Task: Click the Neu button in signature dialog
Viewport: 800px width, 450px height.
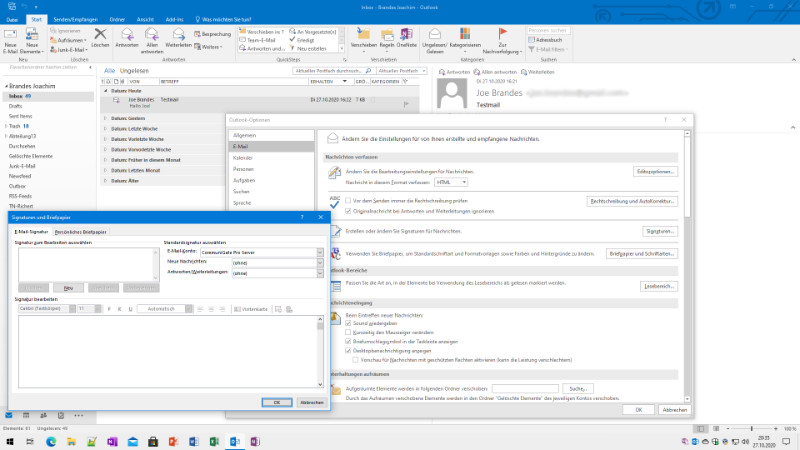Action: (x=68, y=288)
